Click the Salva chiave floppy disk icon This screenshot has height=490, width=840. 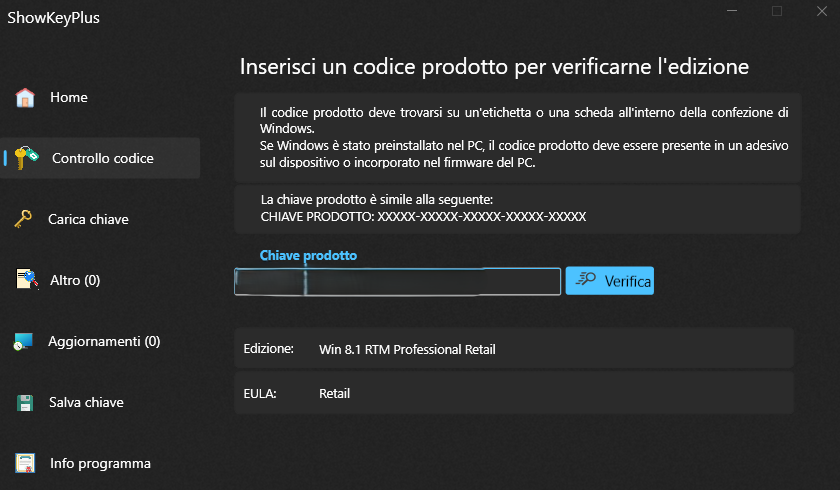(25, 403)
